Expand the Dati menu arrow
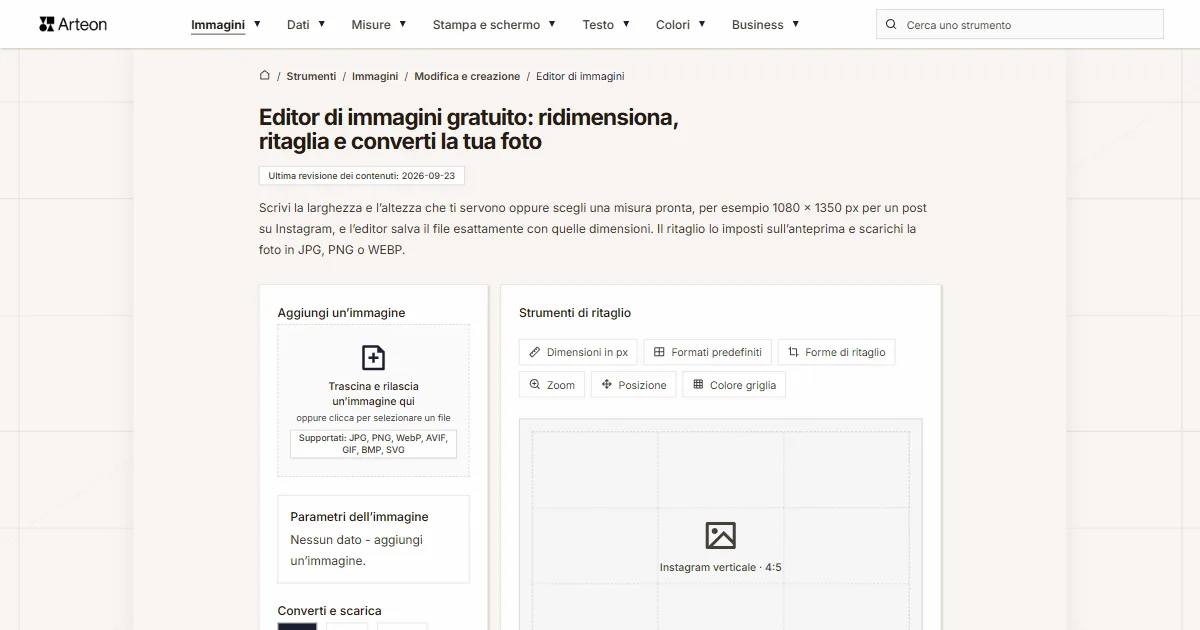The image size is (1200, 630). pyautogui.click(x=322, y=24)
